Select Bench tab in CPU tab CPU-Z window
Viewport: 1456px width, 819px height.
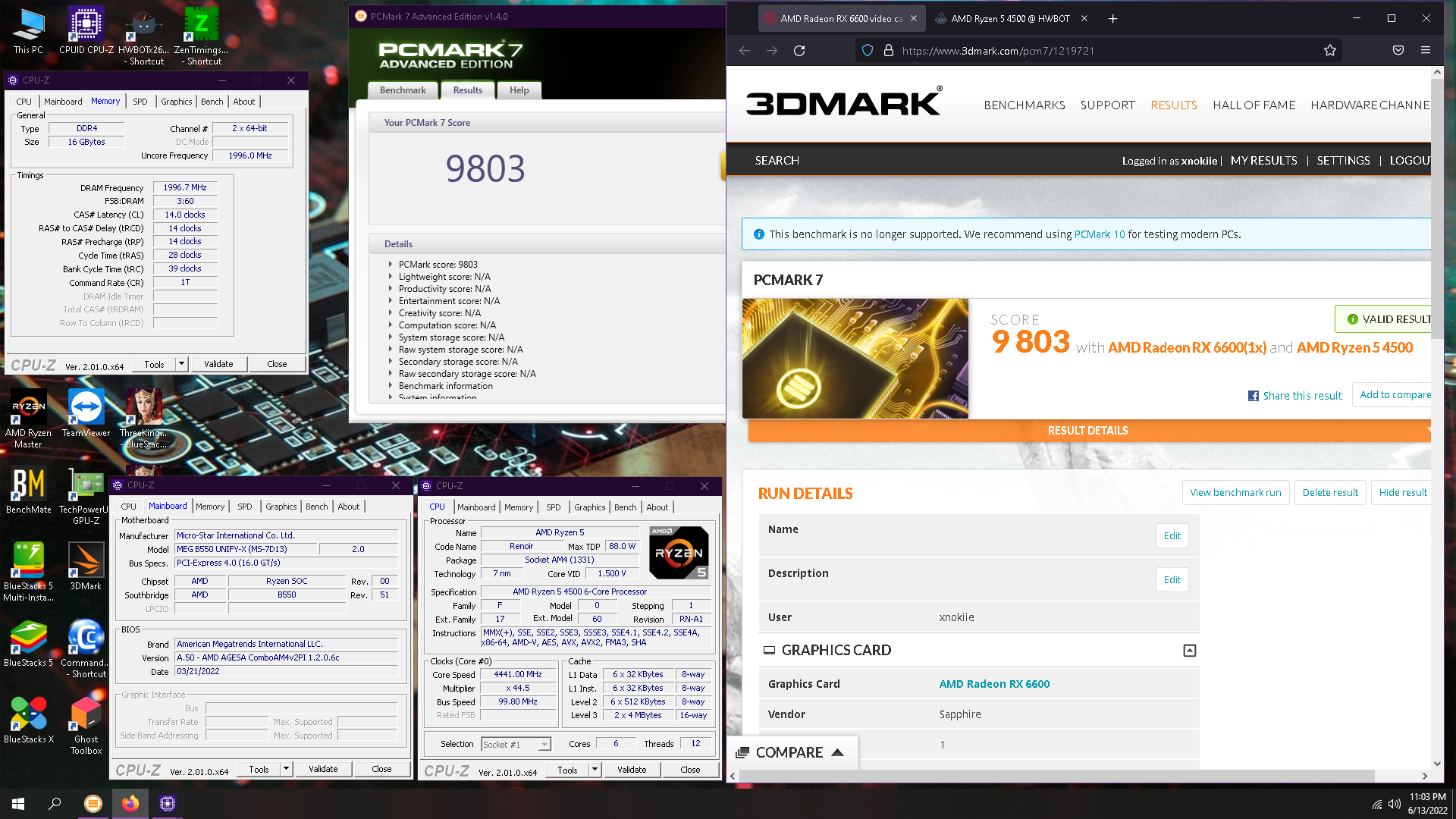tap(626, 507)
